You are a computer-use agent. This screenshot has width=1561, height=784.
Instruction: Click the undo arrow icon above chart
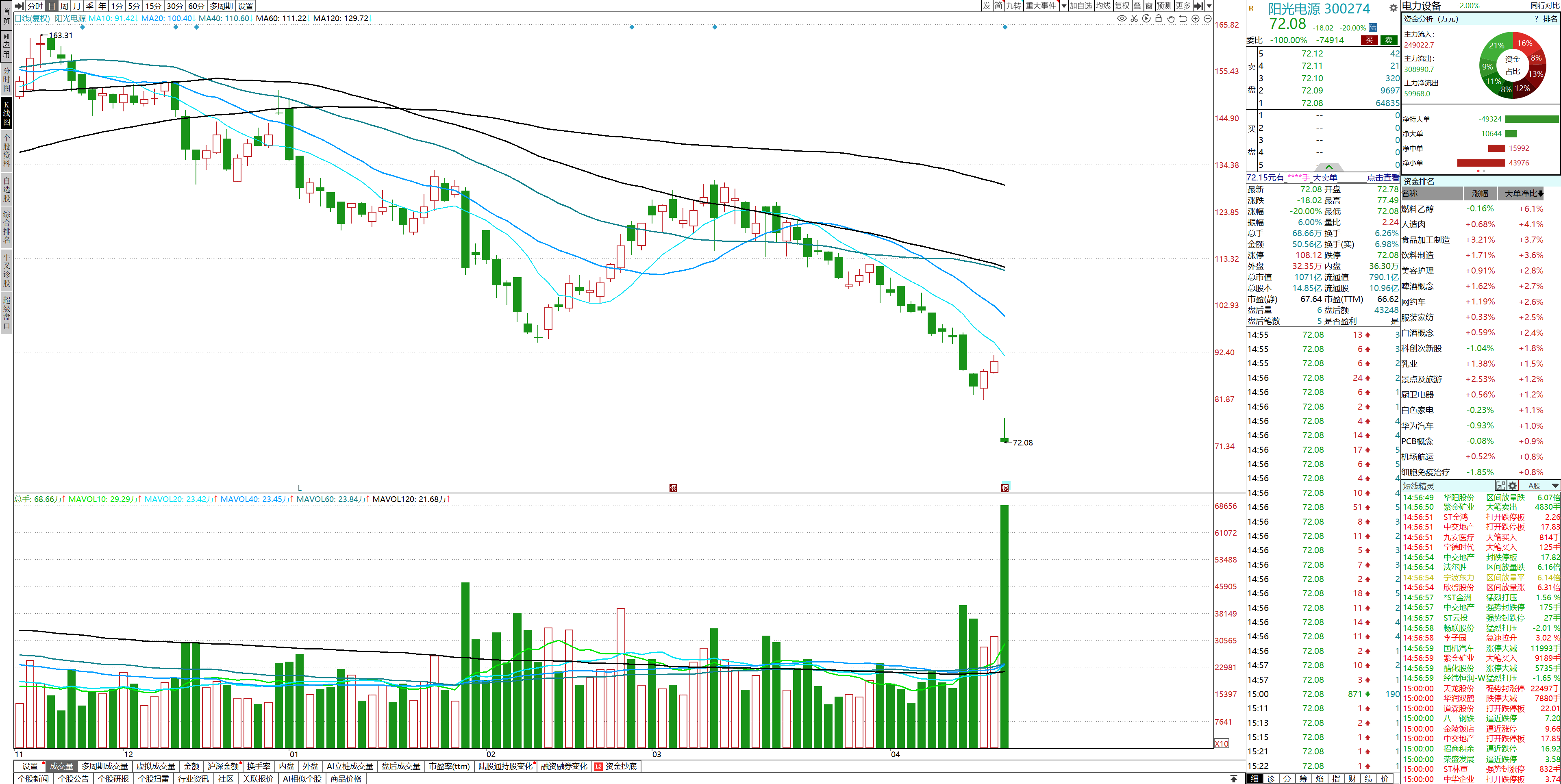[1183, 19]
